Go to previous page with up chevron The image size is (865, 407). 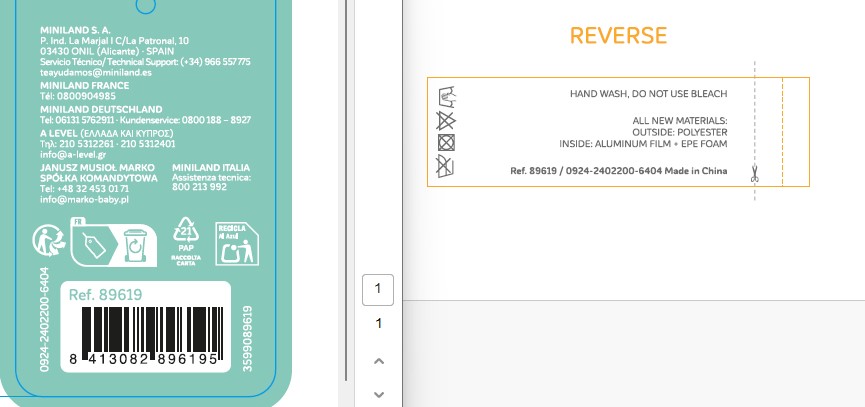[378, 360]
